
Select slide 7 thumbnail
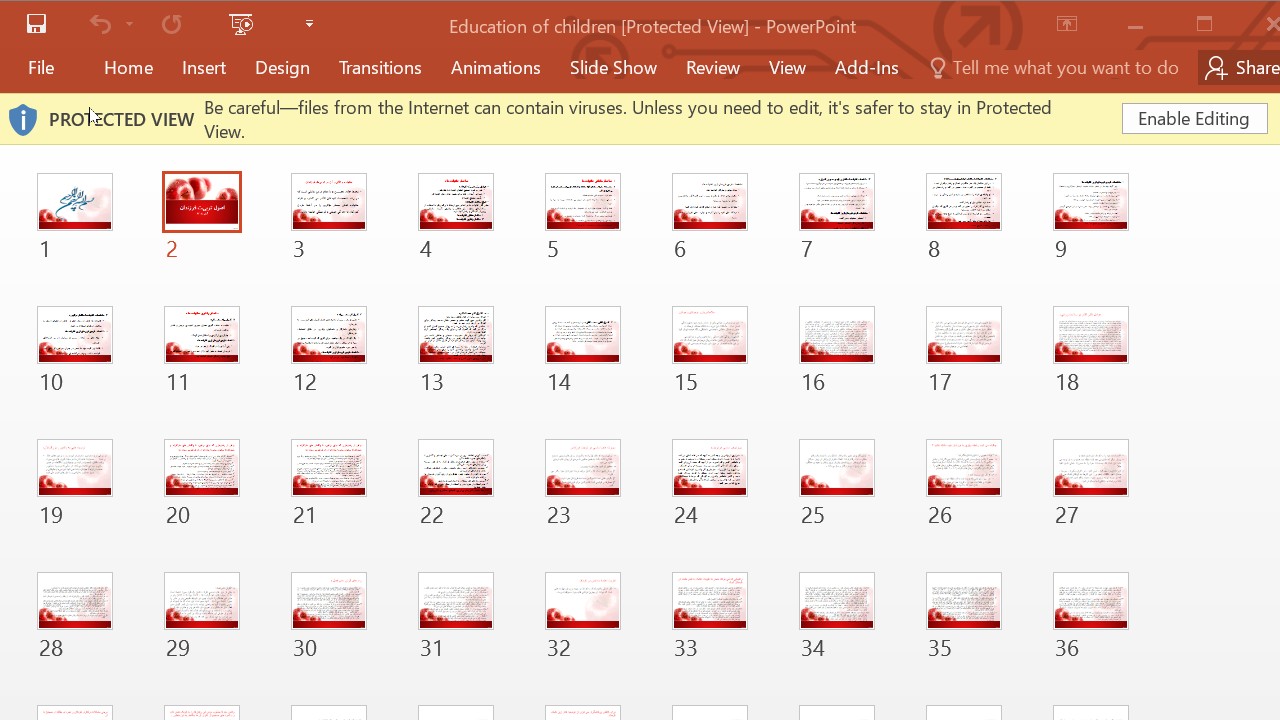(x=837, y=202)
